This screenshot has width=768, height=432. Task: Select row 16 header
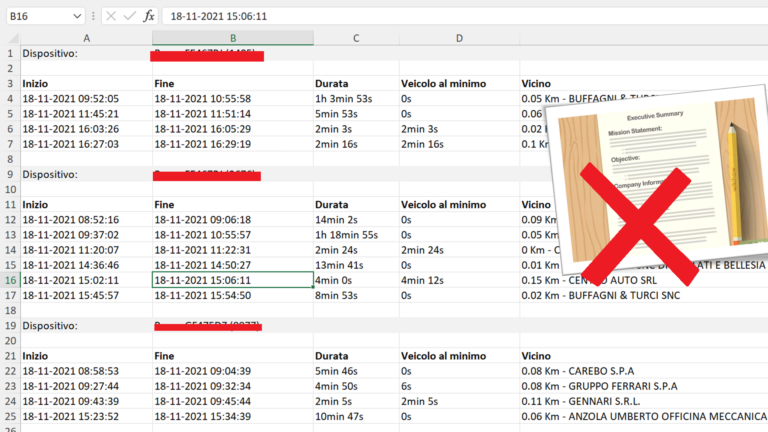tap(9, 281)
